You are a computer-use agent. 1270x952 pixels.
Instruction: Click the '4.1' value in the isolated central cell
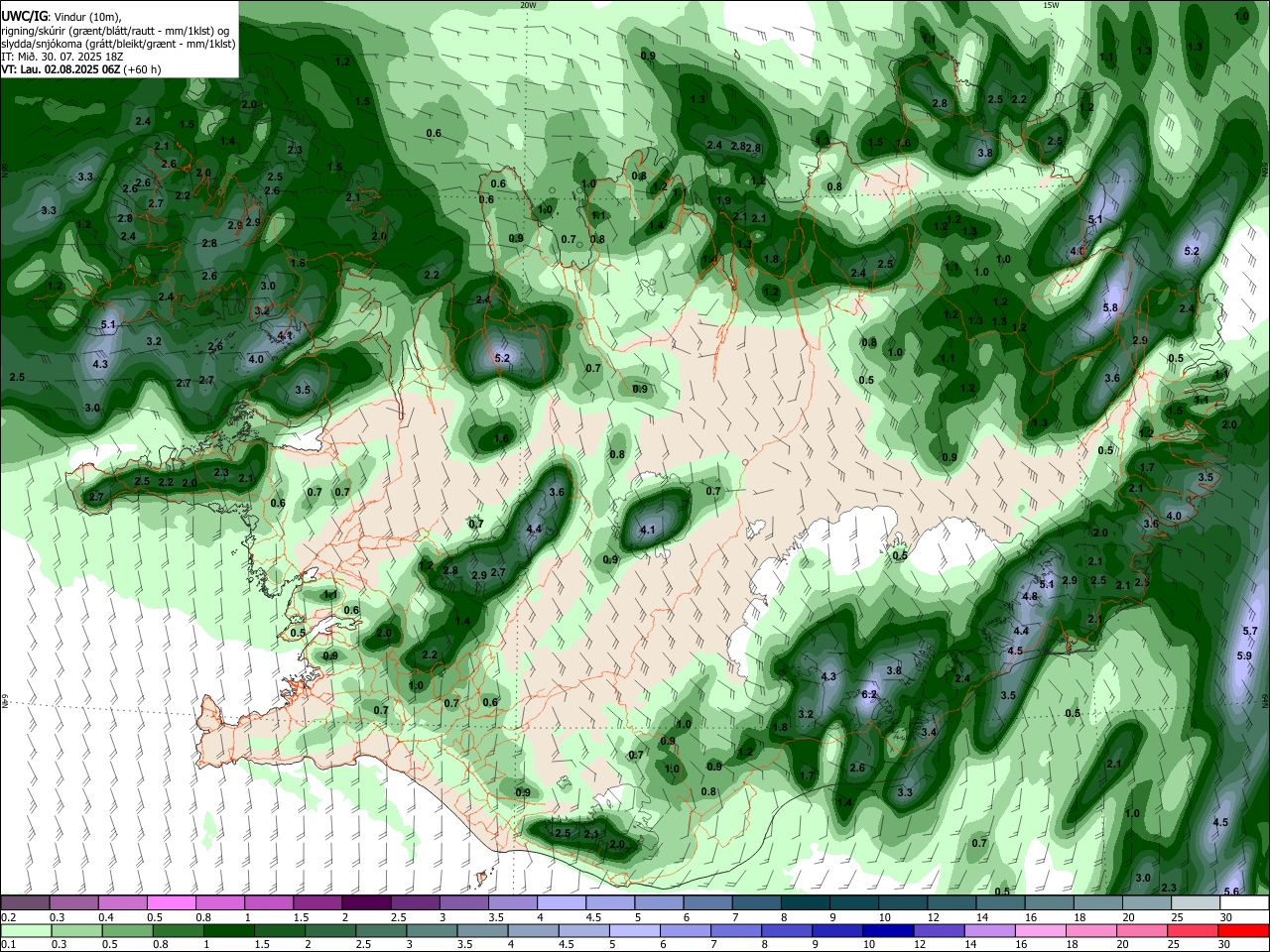pyautogui.click(x=648, y=531)
